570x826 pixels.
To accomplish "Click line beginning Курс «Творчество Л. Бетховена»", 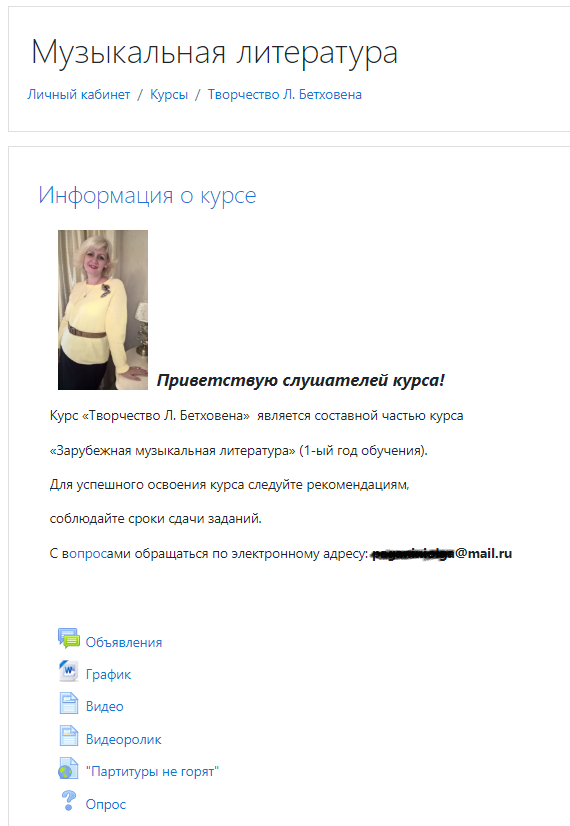I will (x=257, y=416).
